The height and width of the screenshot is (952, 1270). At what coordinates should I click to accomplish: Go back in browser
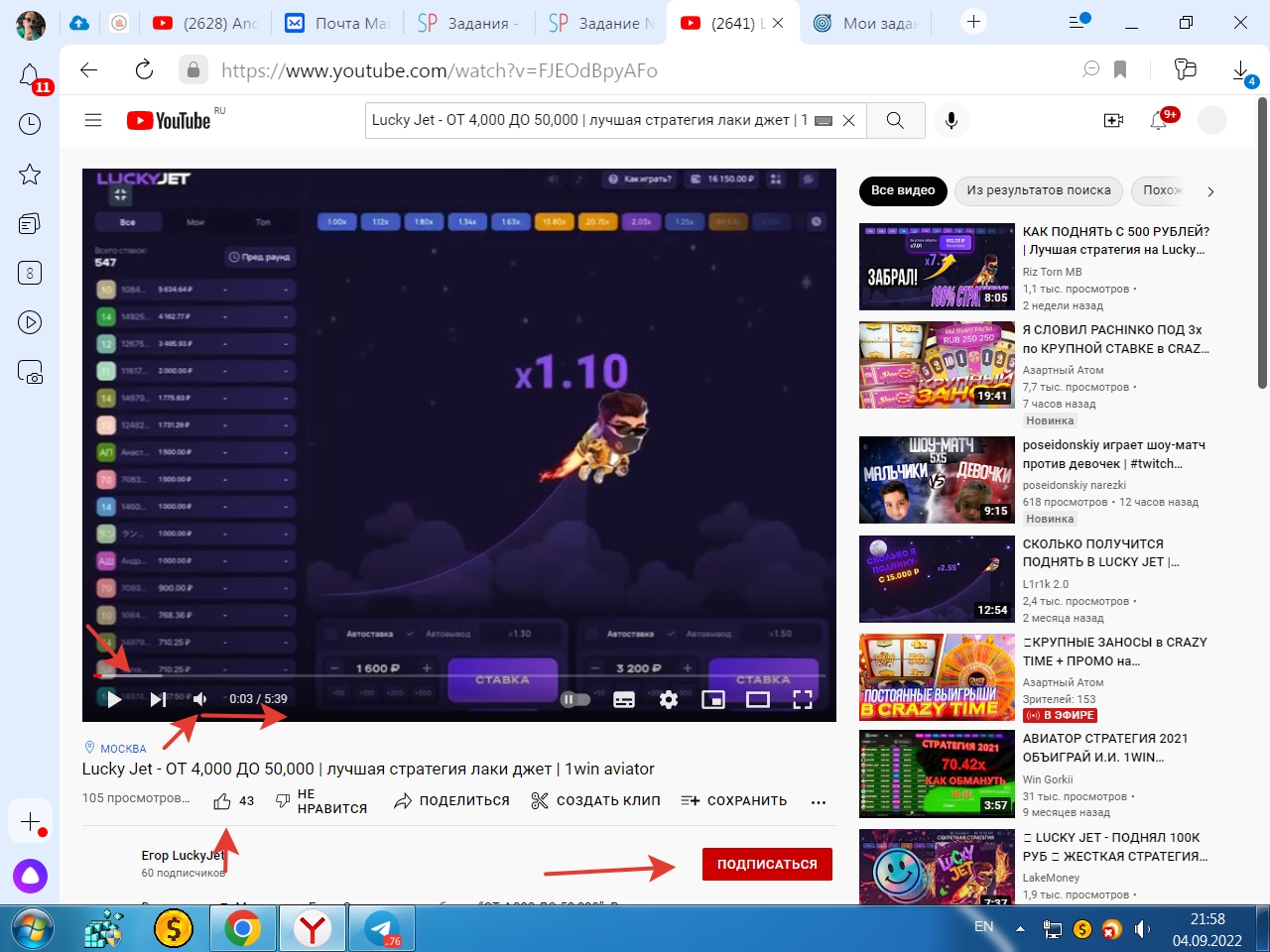[x=89, y=69]
